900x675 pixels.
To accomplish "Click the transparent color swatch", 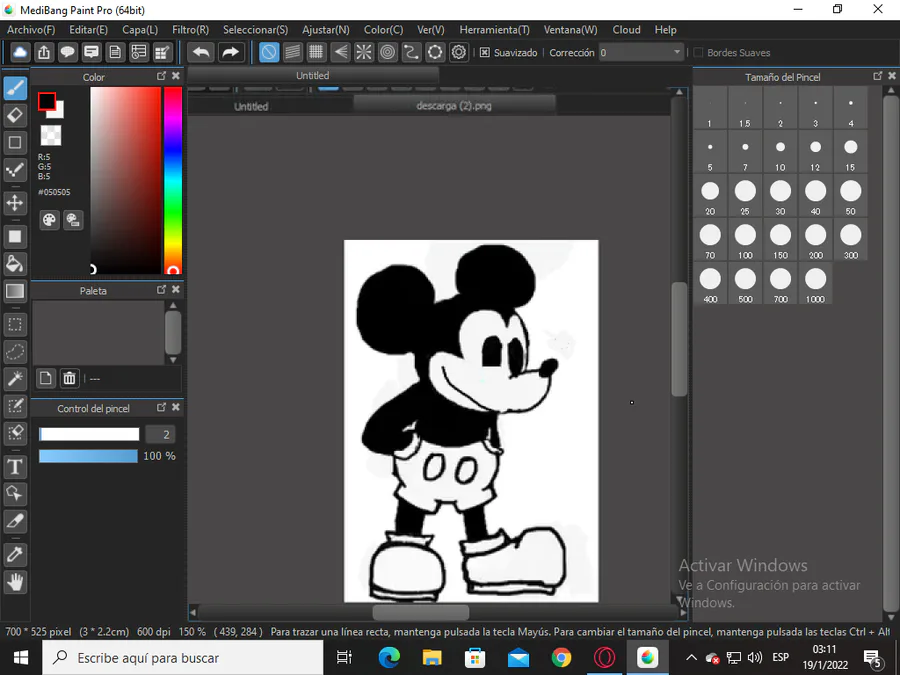I will [x=51, y=135].
